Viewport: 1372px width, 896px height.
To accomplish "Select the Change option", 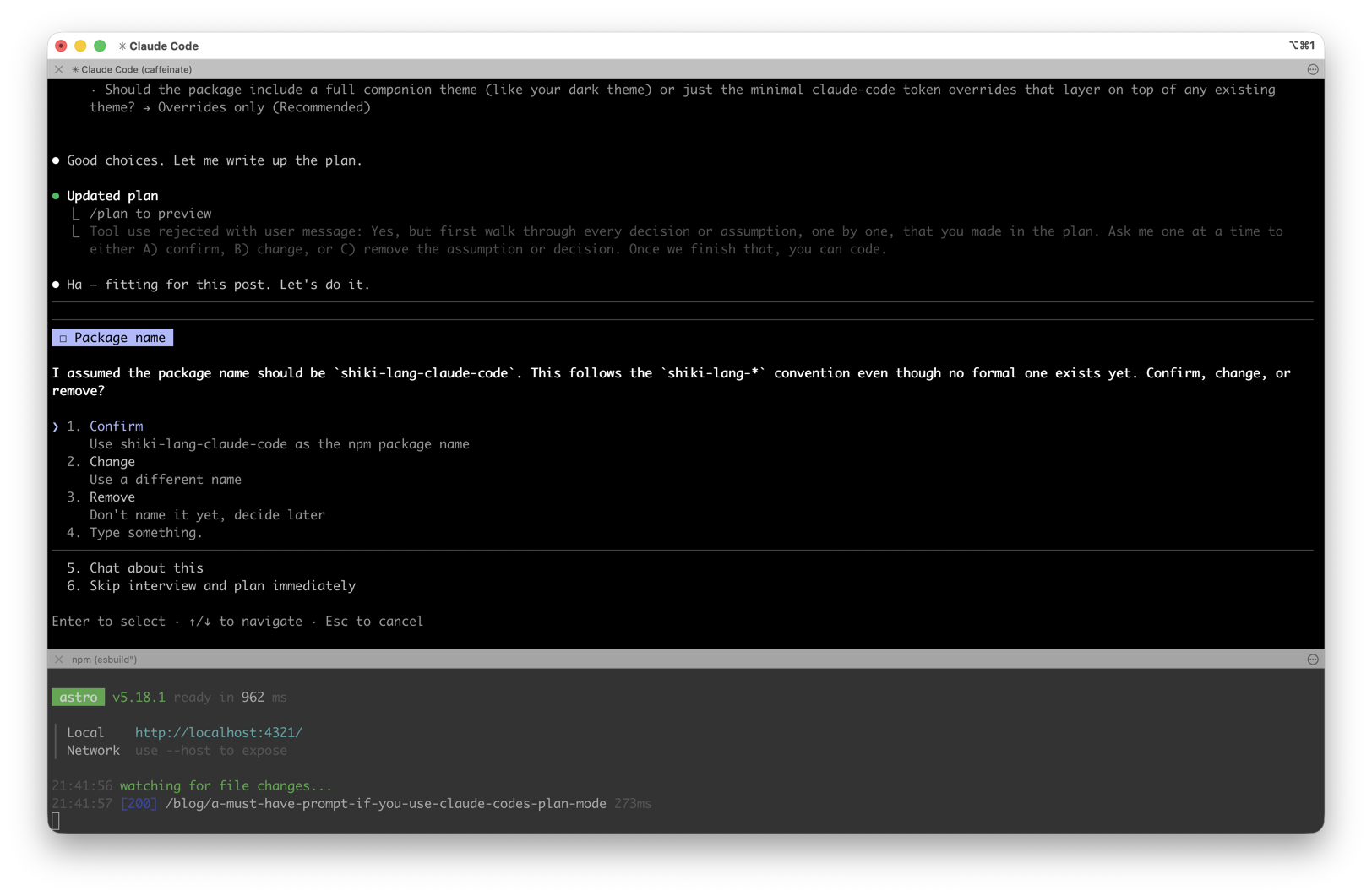I will [x=112, y=462].
